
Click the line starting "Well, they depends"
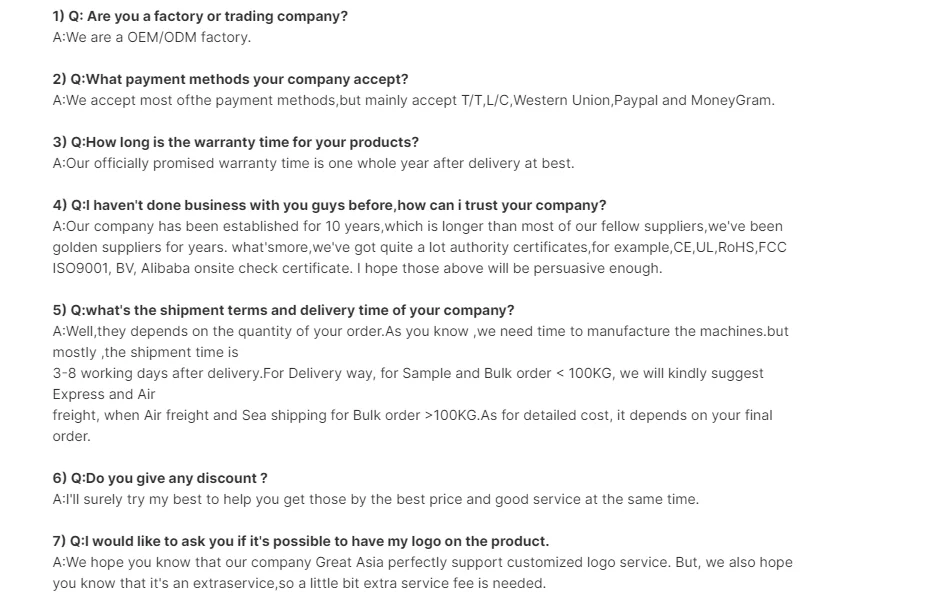[420, 331]
